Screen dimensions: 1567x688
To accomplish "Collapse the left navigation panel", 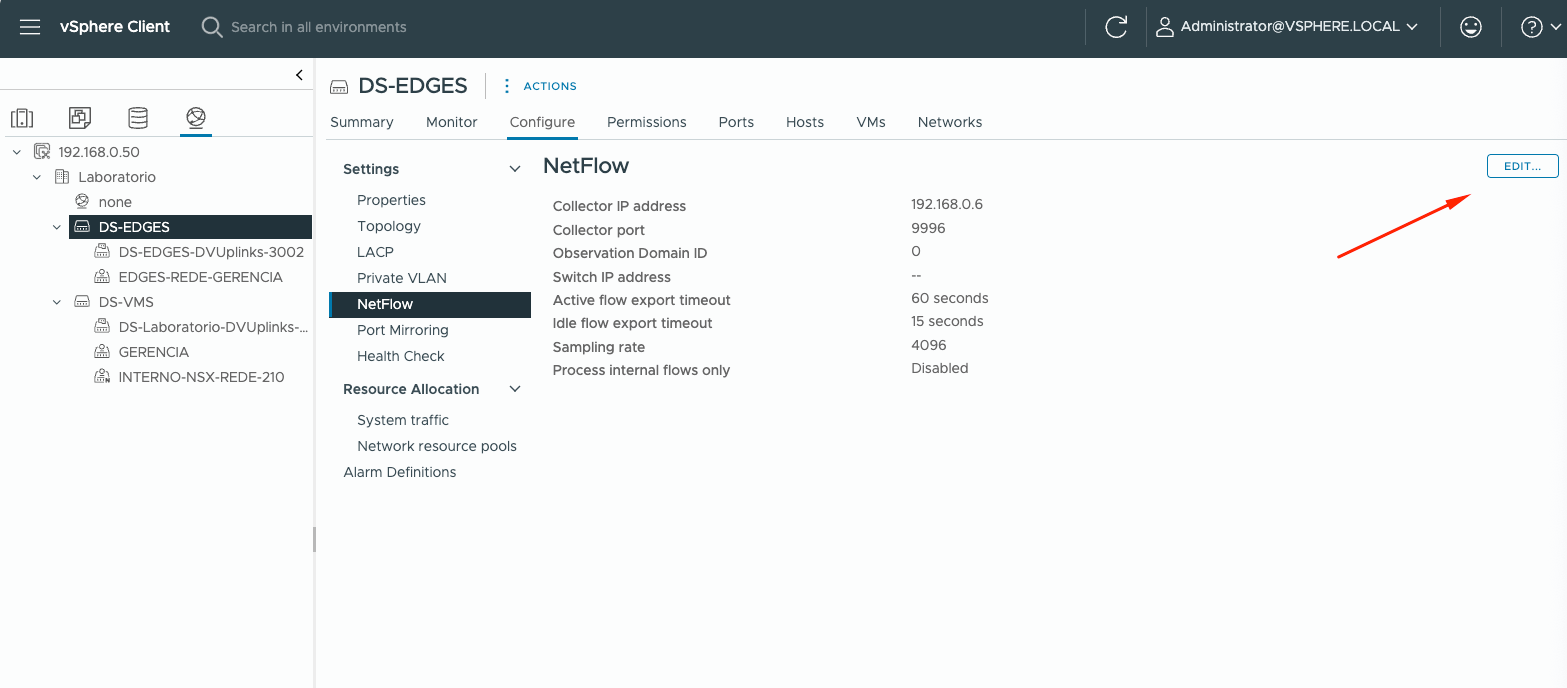I will point(299,75).
